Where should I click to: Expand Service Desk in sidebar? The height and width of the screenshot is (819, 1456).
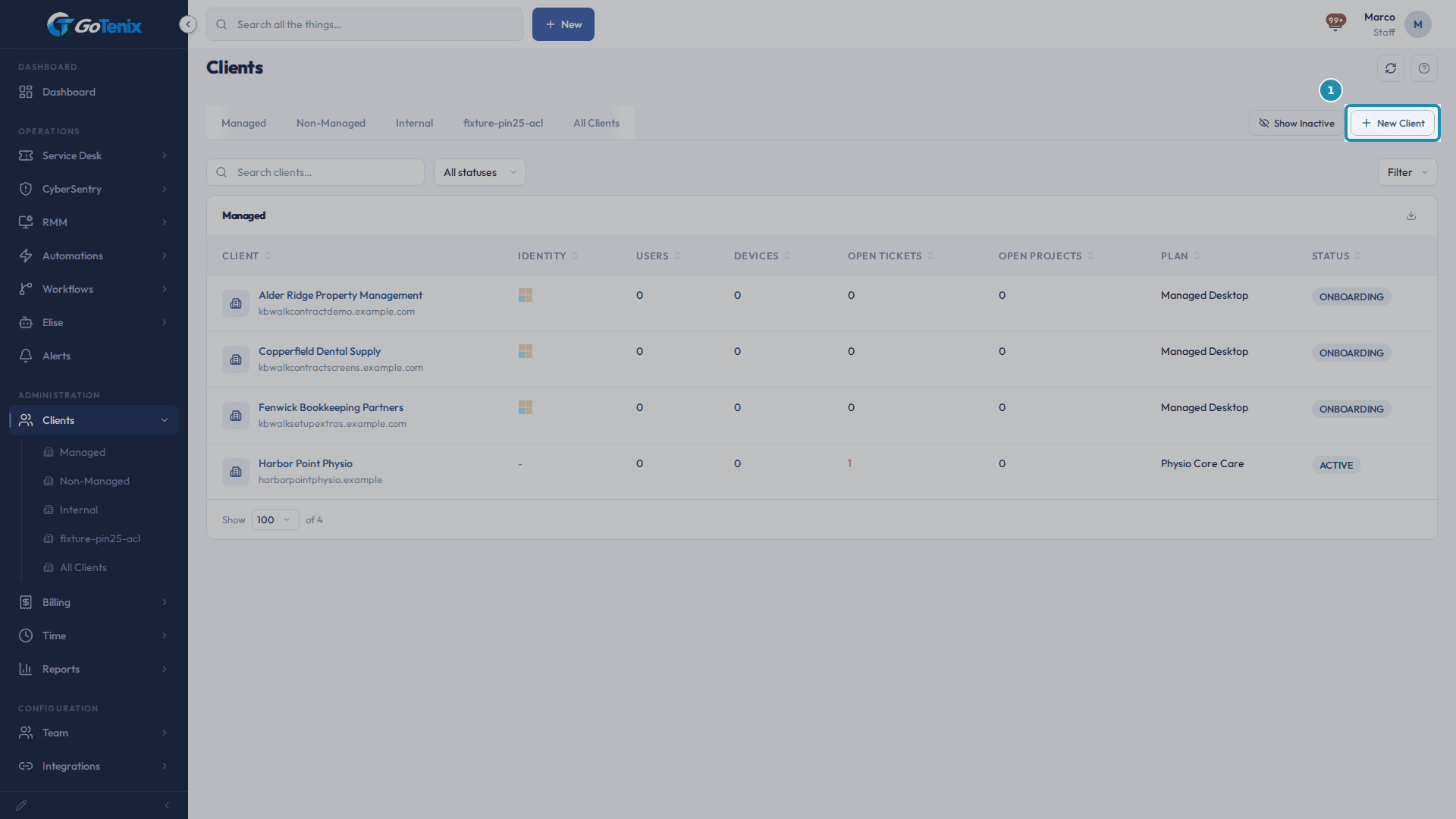[x=94, y=155]
